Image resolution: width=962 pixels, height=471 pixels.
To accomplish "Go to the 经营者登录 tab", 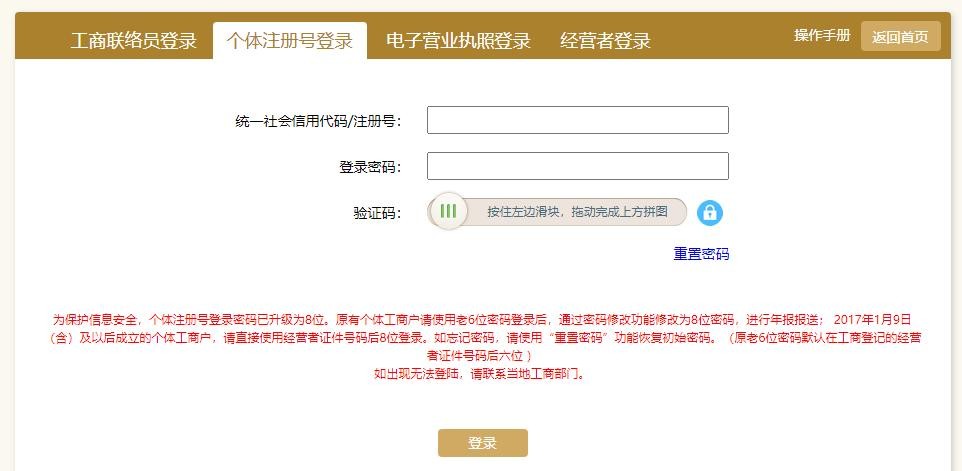I will [605, 41].
